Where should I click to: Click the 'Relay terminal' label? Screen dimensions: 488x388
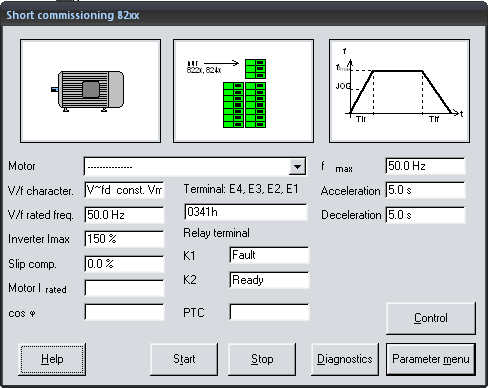tap(216, 233)
